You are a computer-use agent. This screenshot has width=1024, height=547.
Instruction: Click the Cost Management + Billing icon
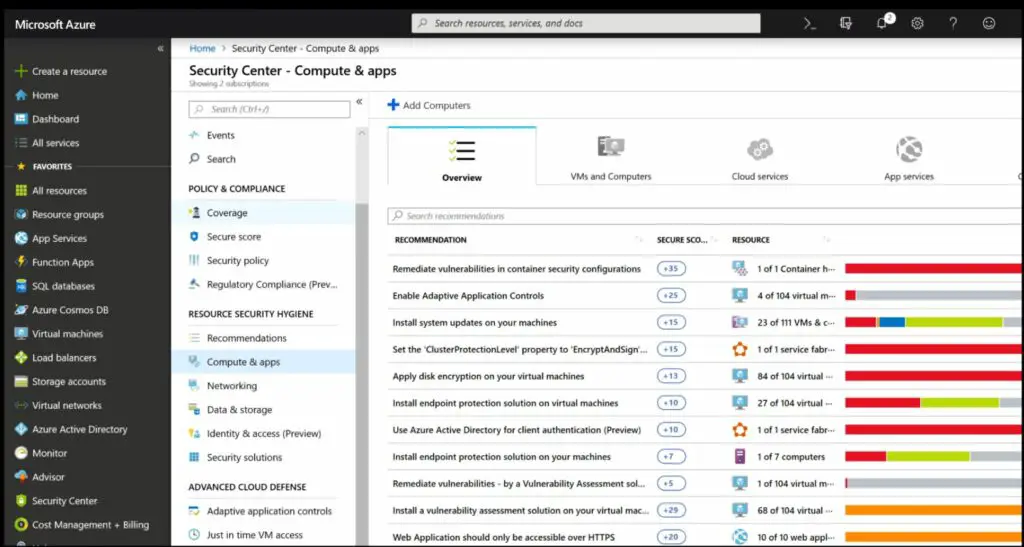point(21,525)
